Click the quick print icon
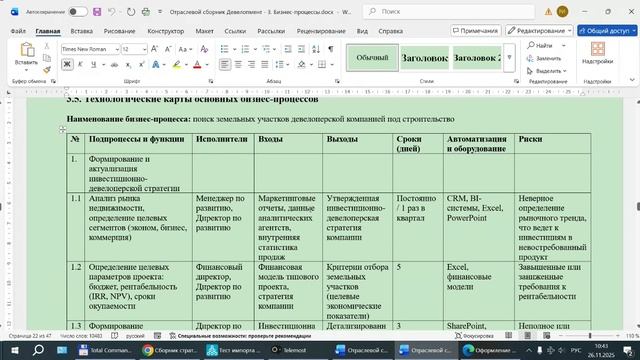This screenshot has width=640, height=360. [x=146, y=12]
